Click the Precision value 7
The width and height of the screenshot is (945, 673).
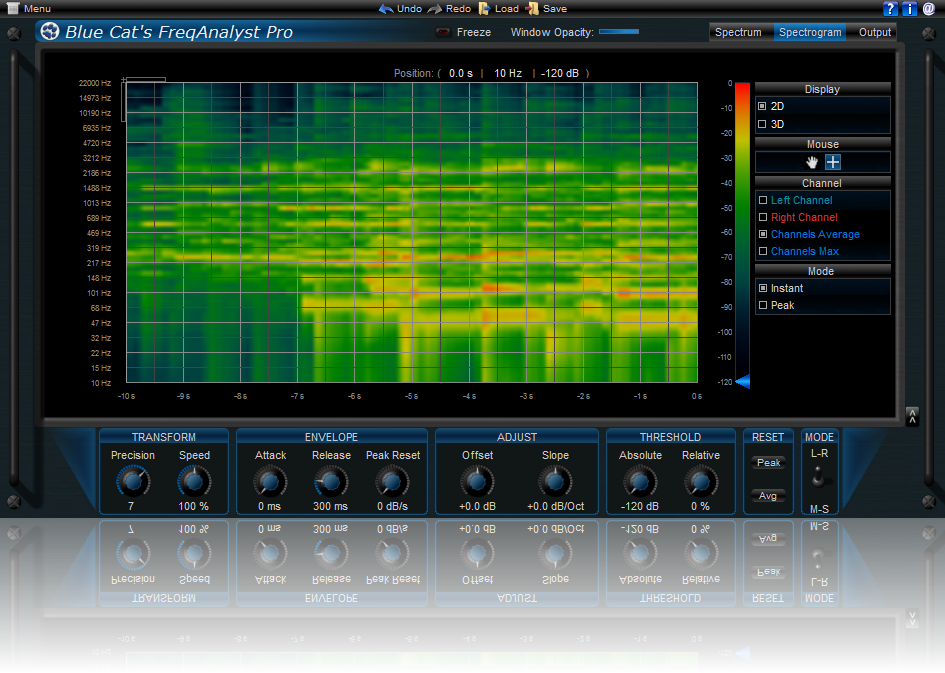point(131,506)
